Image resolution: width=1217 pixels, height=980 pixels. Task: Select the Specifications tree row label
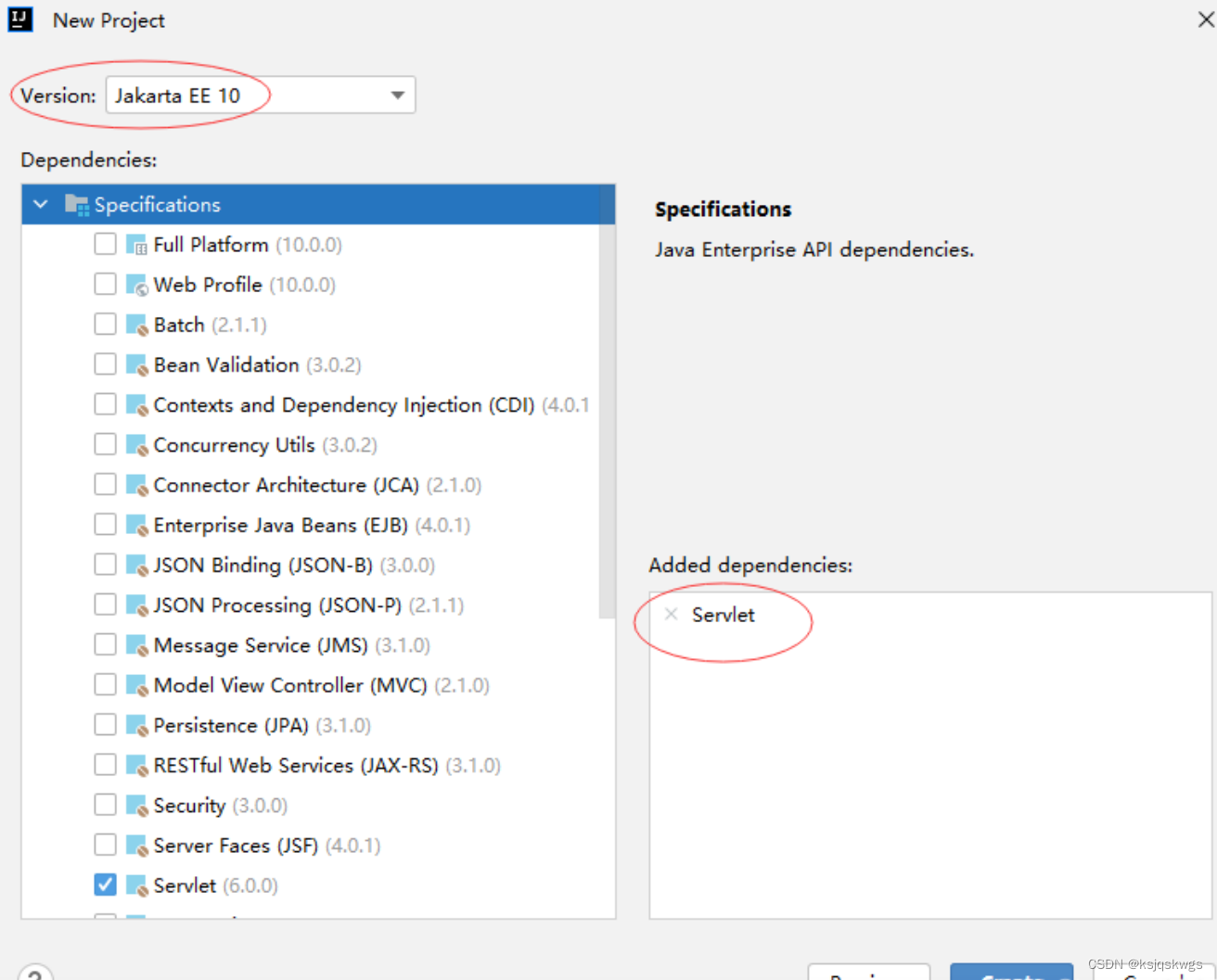tap(158, 204)
